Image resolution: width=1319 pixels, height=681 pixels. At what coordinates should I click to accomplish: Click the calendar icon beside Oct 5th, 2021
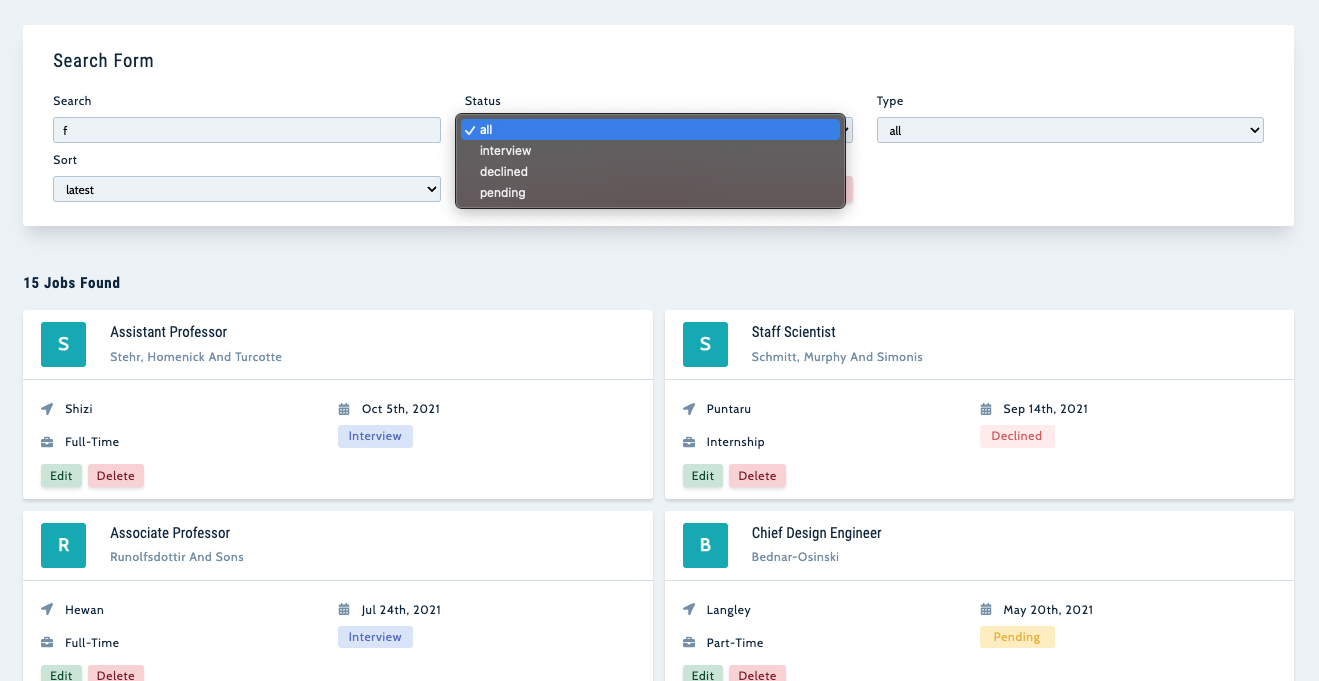pyautogui.click(x=344, y=409)
